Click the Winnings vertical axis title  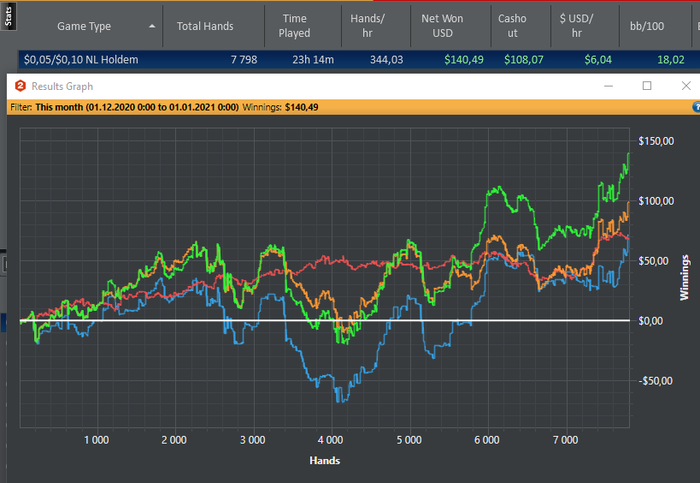coord(684,277)
